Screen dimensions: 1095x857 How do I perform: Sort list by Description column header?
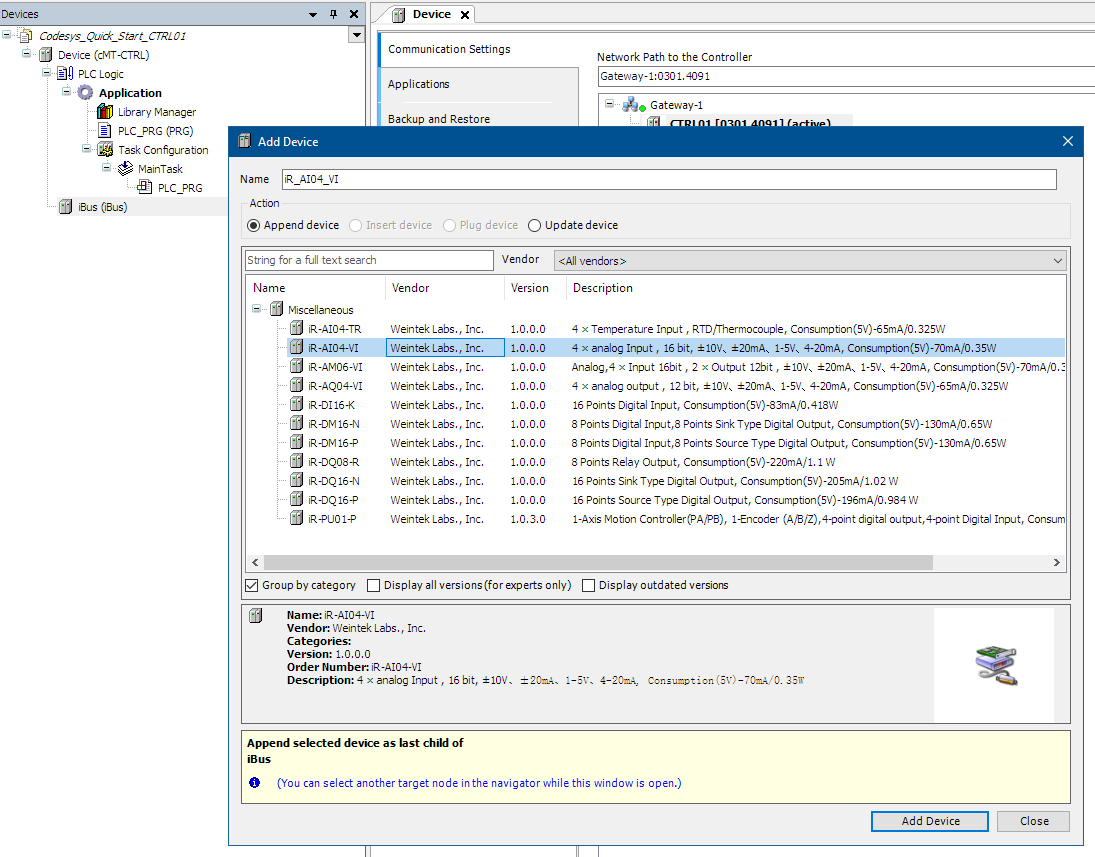pyautogui.click(x=603, y=288)
